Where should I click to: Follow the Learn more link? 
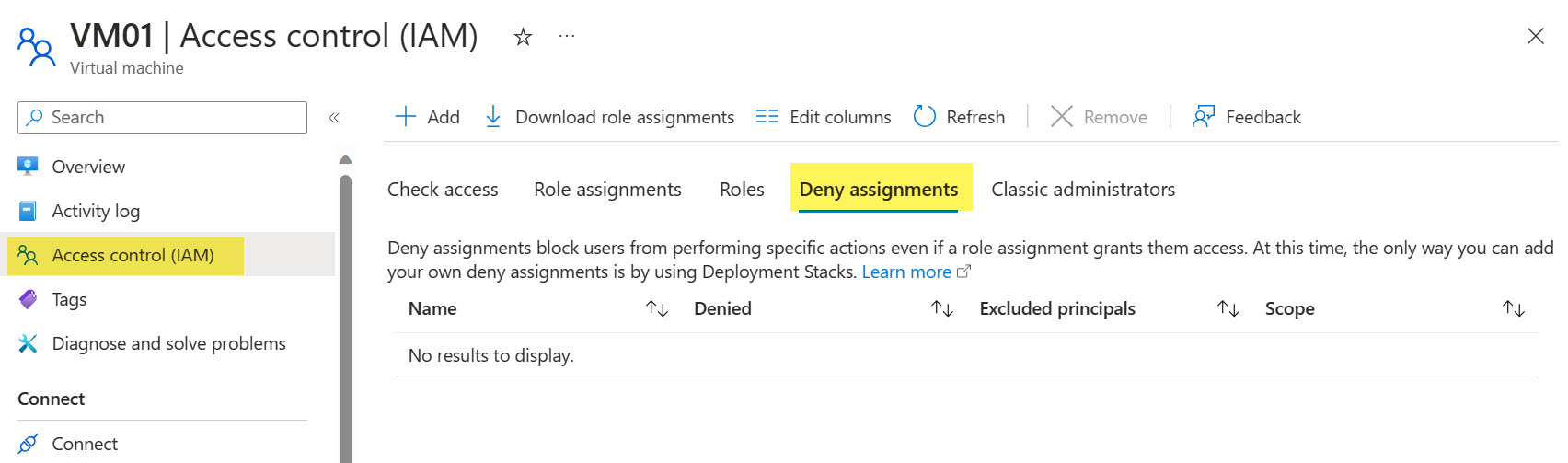coord(906,272)
